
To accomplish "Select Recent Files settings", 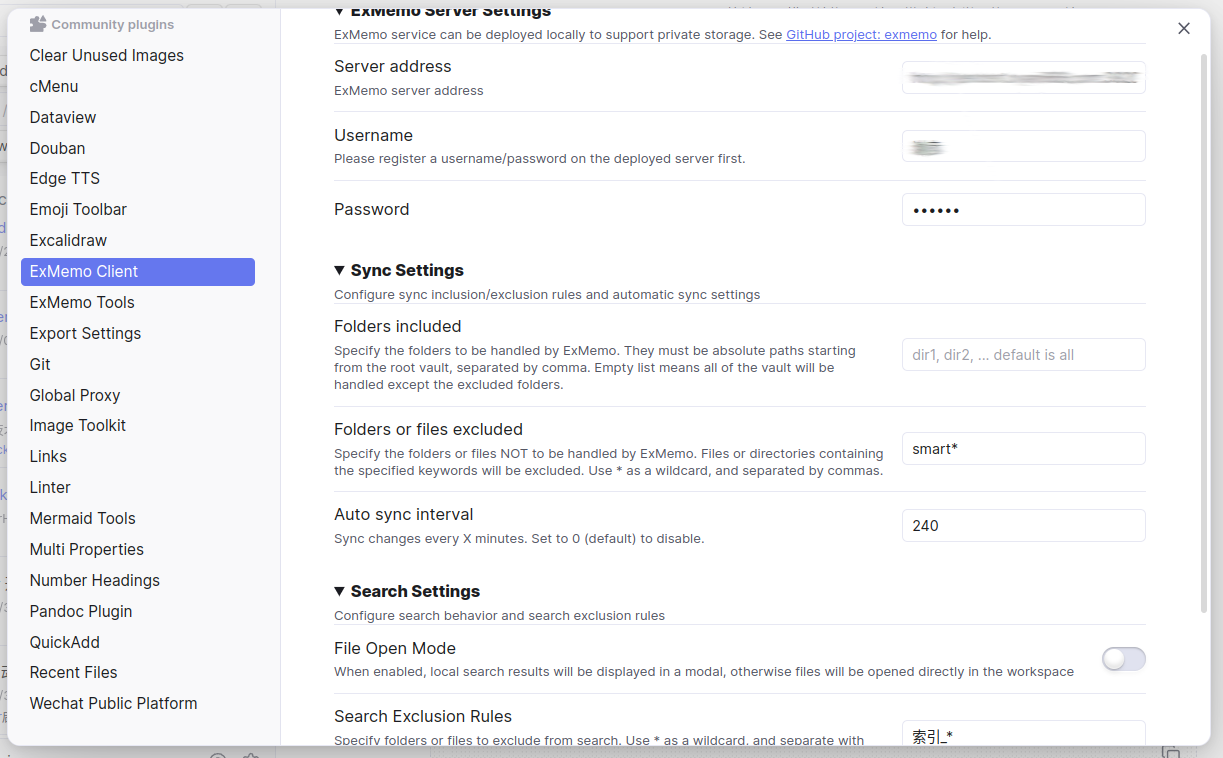I will click(x=138, y=672).
